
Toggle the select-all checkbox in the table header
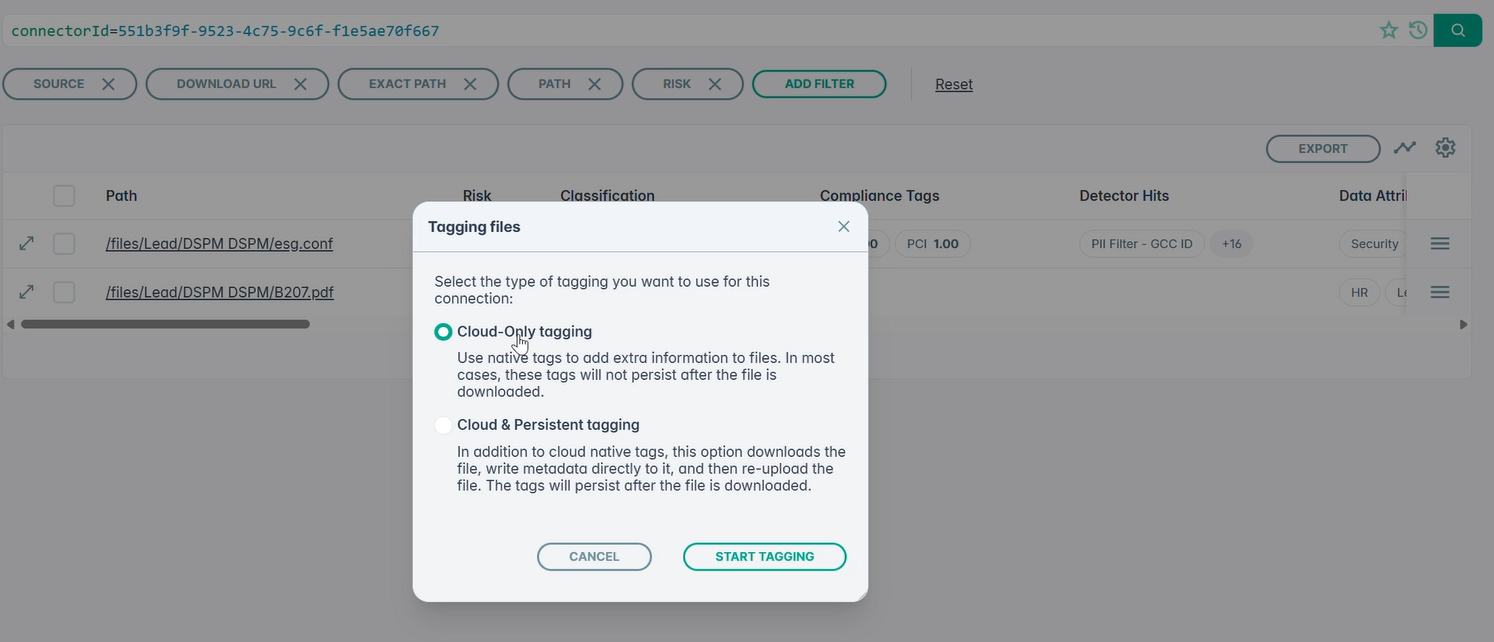pos(64,196)
